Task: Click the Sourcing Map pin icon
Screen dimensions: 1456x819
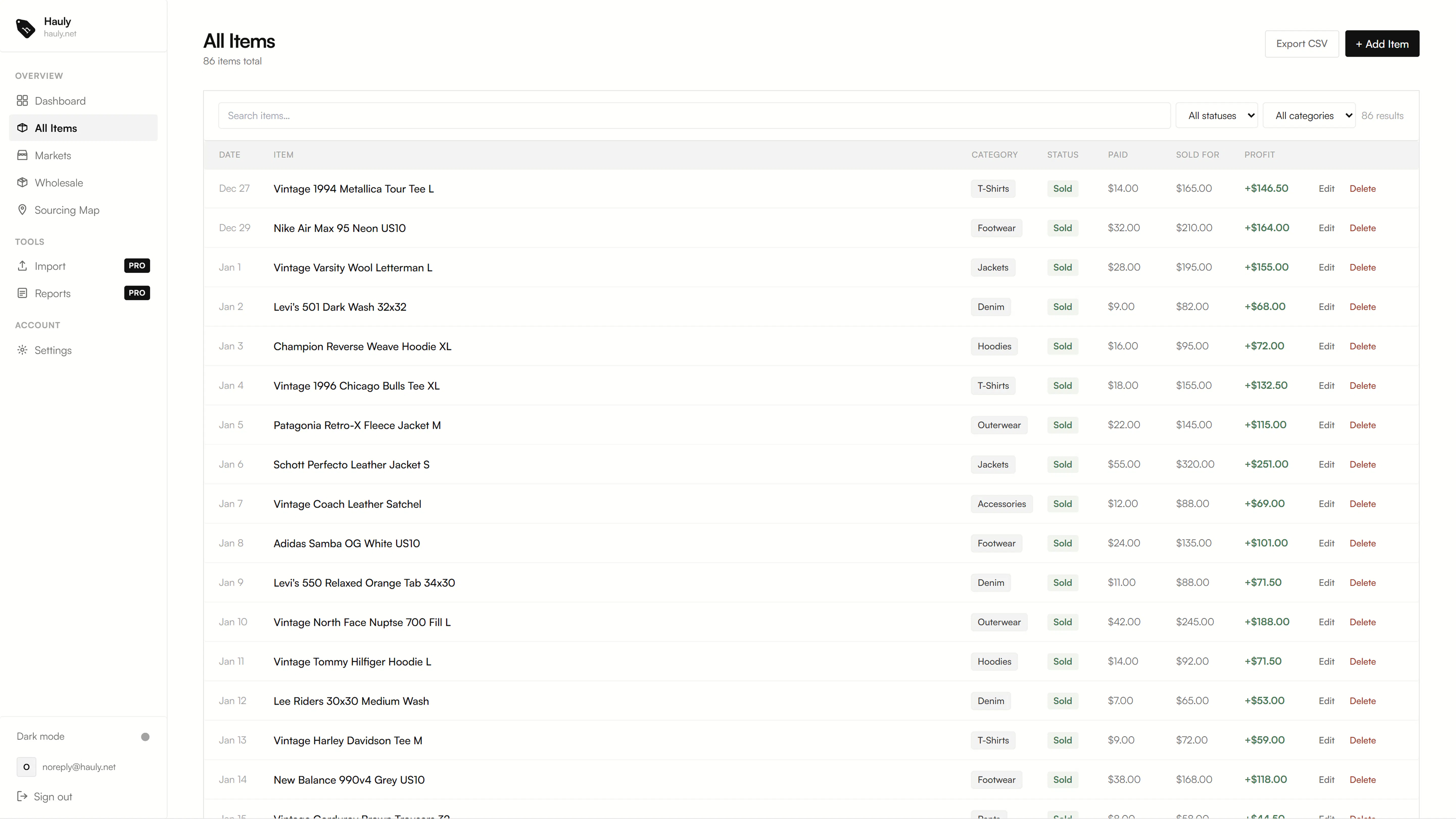Action: pyautogui.click(x=22, y=210)
